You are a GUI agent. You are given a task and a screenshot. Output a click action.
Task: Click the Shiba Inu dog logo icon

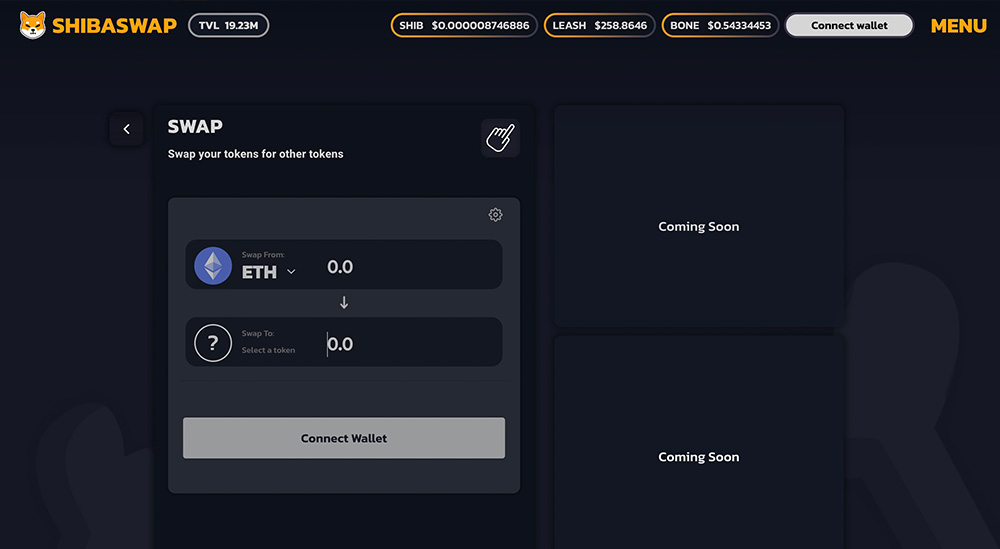point(33,25)
